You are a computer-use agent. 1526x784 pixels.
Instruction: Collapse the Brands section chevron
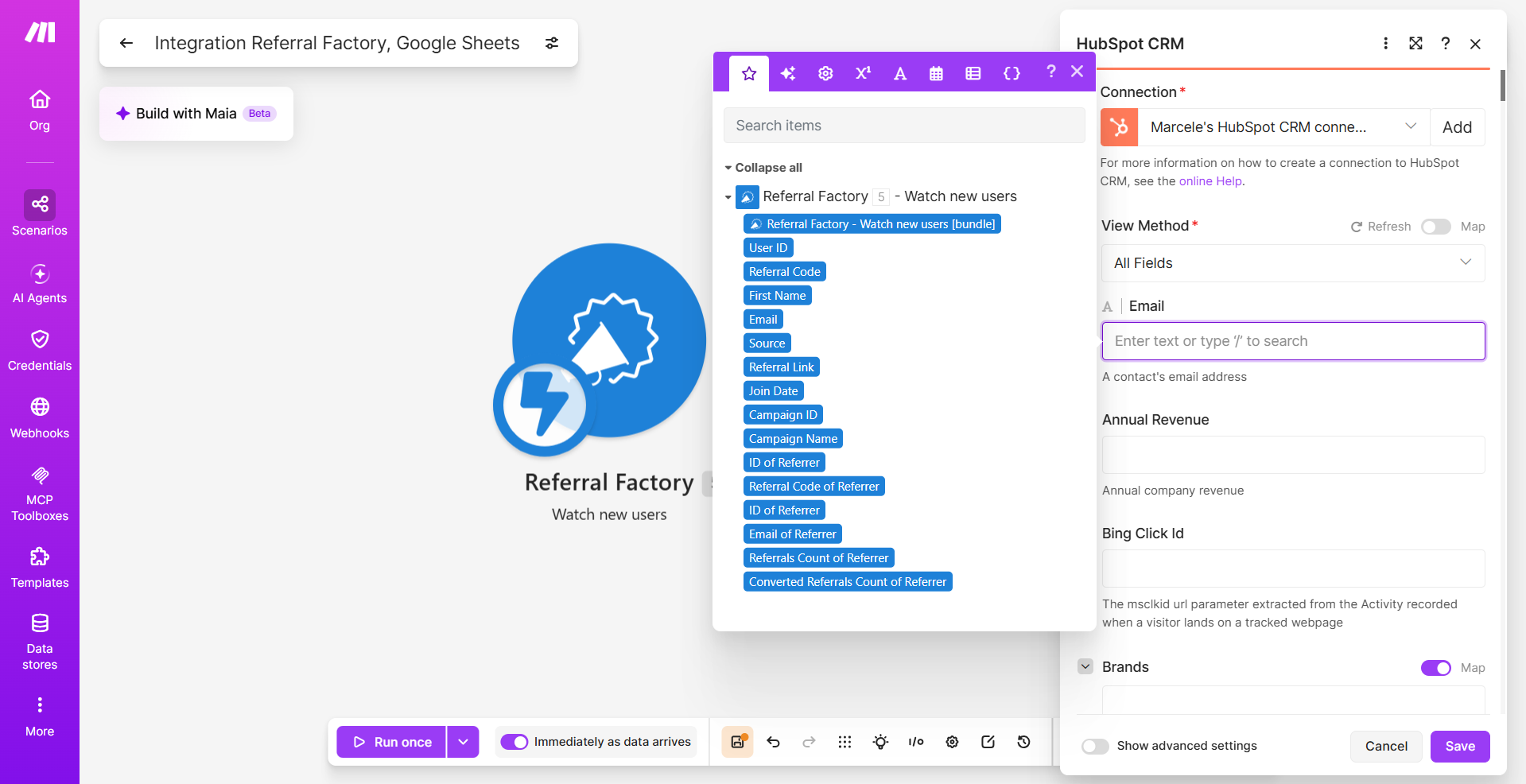point(1085,666)
